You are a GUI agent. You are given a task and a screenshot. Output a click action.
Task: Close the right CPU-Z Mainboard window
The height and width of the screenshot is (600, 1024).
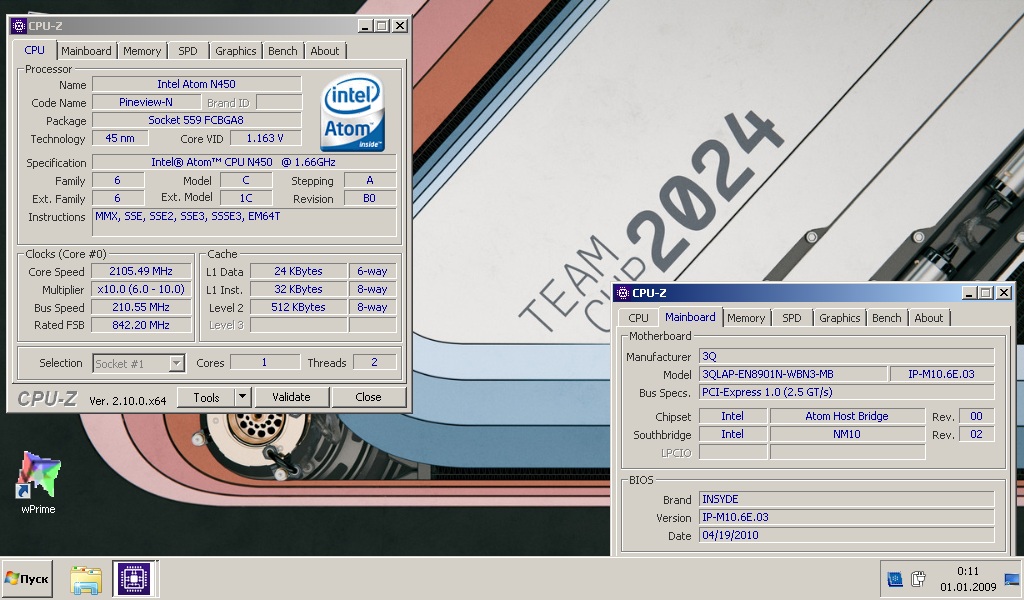click(1004, 293)
